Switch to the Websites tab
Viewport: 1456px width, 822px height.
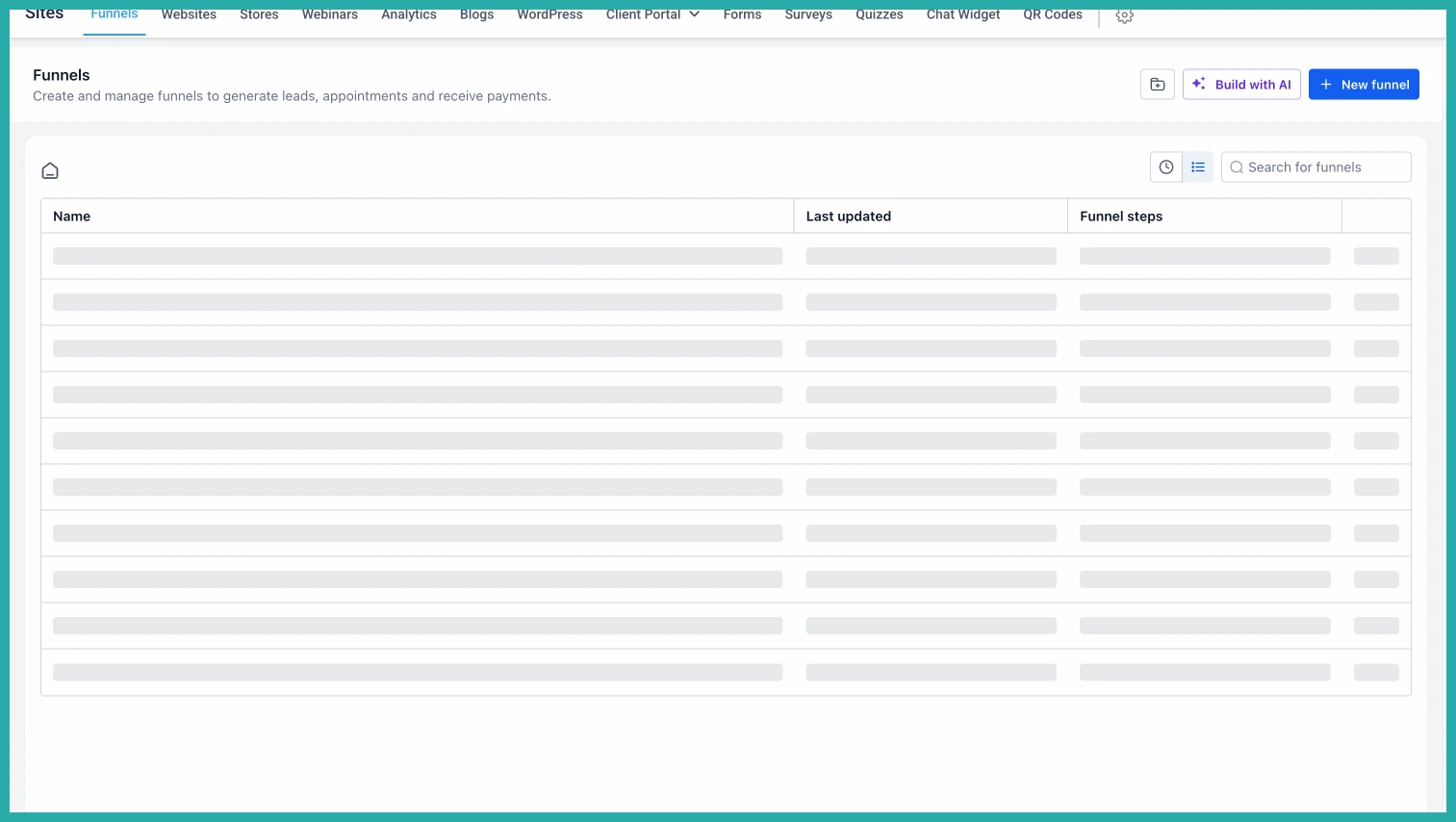[189, 14]
